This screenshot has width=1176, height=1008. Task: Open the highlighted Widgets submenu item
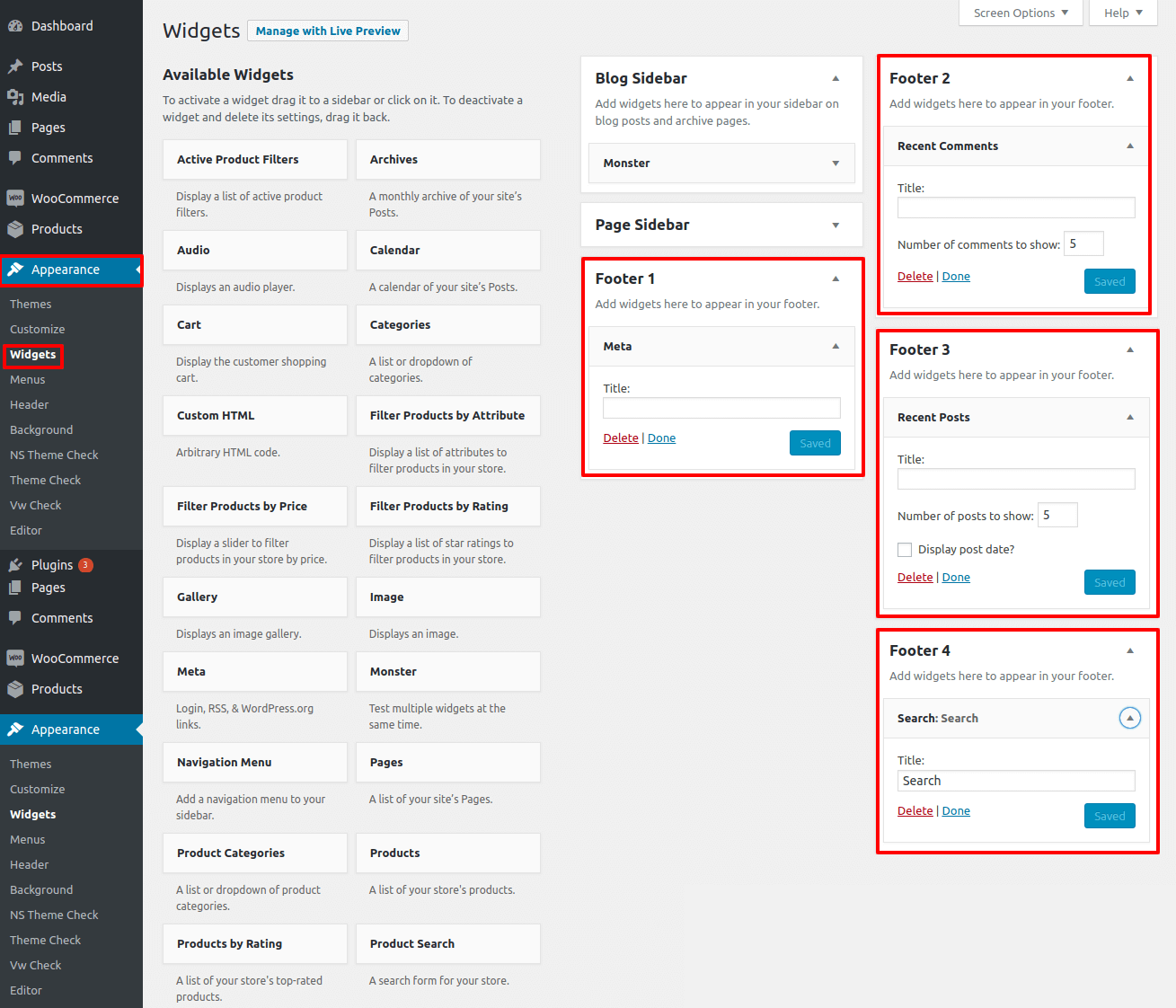click(x=33, y=355)
